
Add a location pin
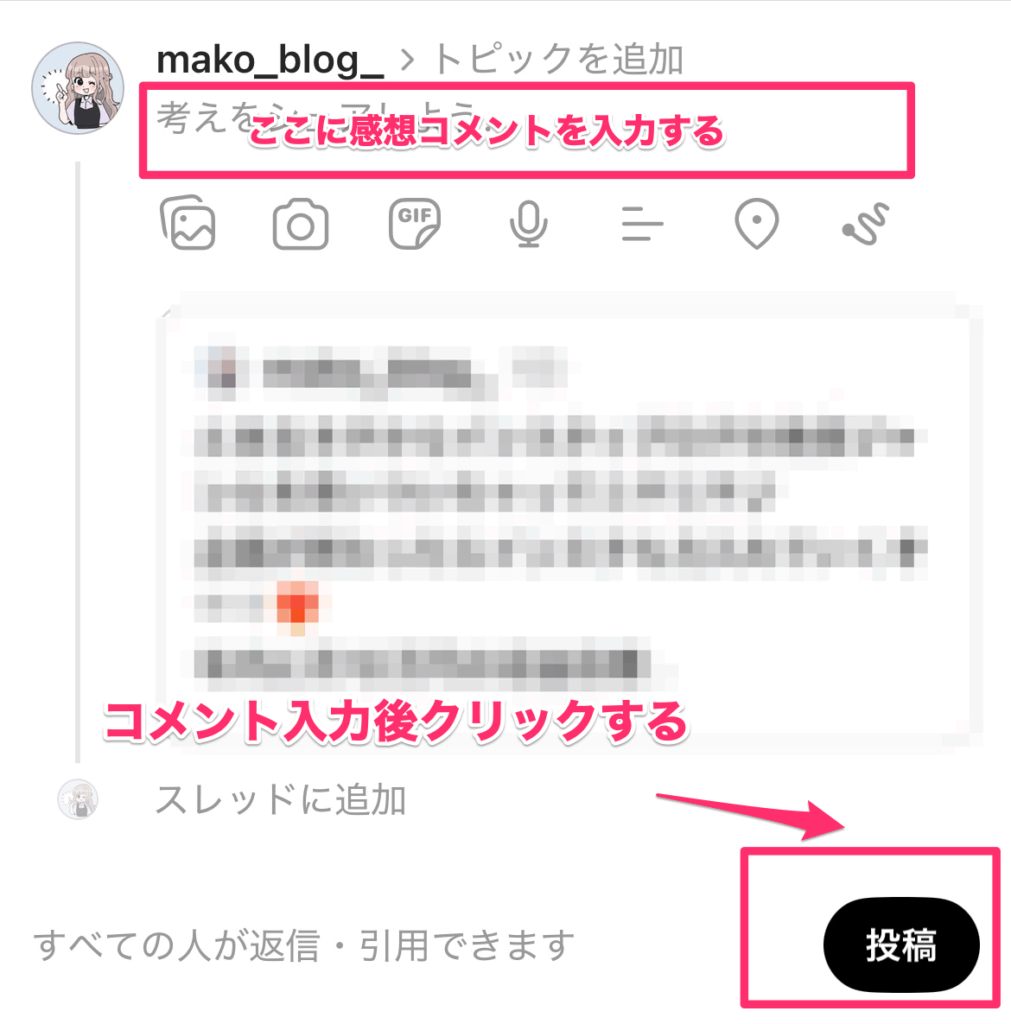coord(756,224)
